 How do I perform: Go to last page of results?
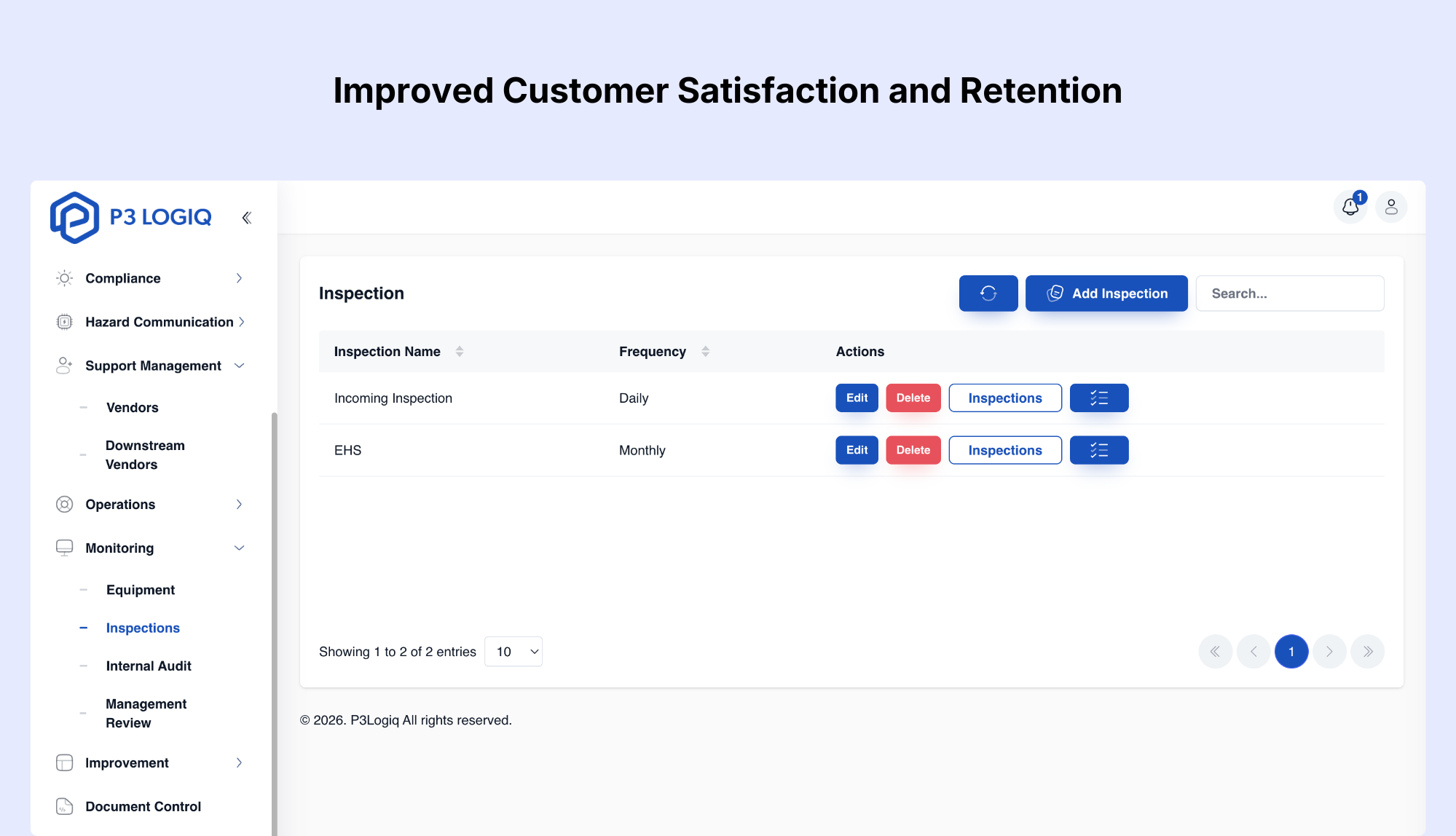click(1368, 652)
